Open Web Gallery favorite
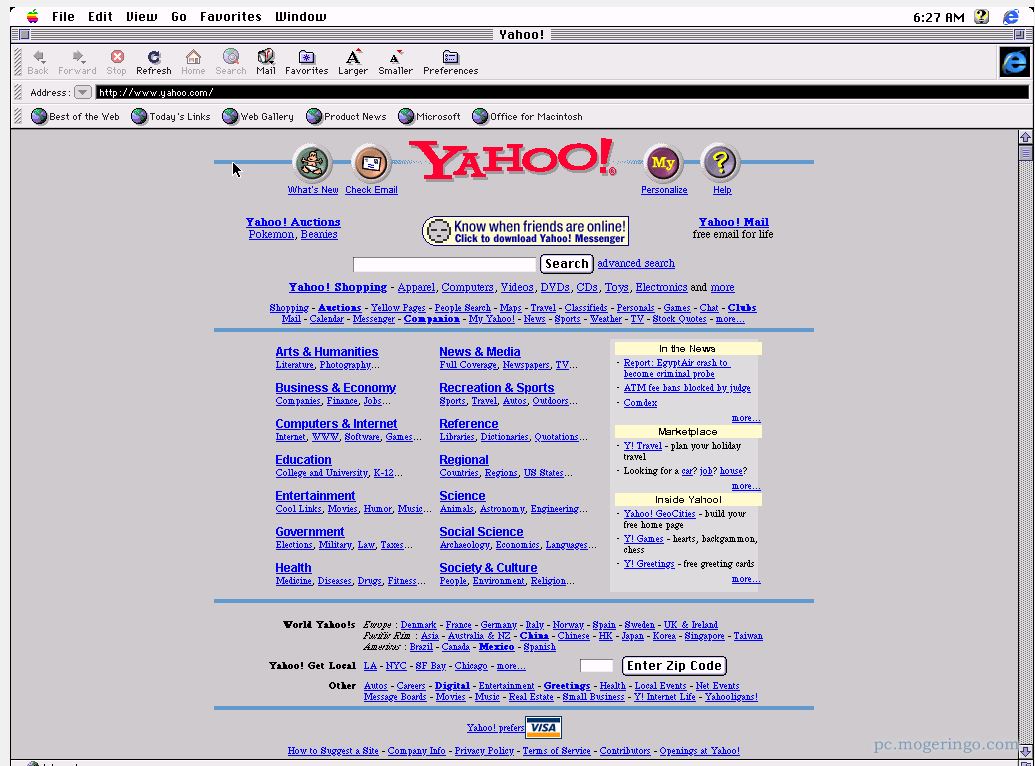This screenshot has width=1035, height=766. tap(258, 116)
